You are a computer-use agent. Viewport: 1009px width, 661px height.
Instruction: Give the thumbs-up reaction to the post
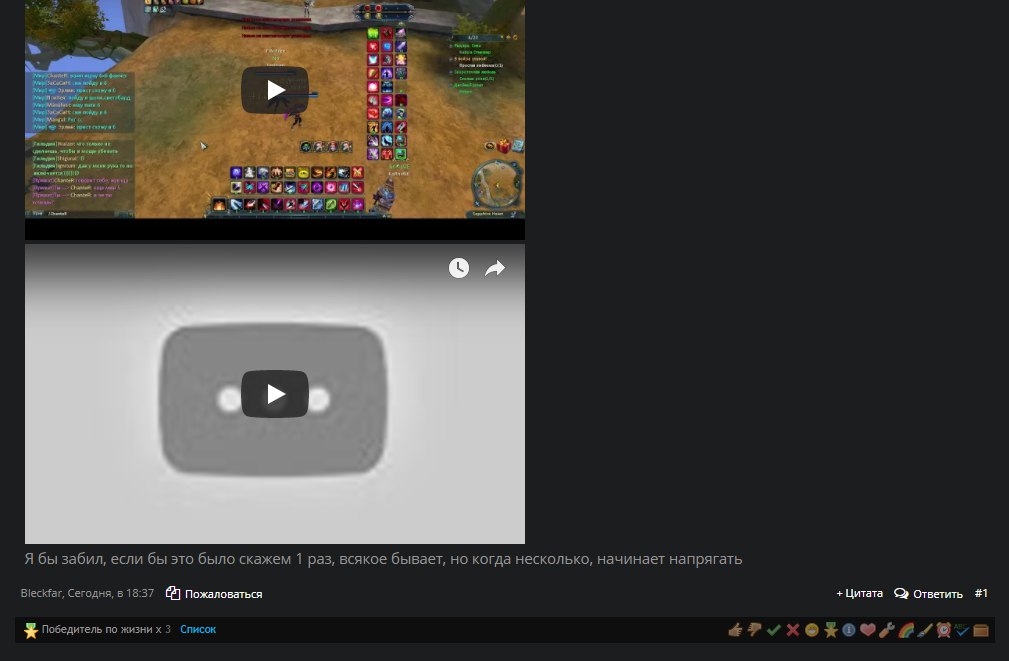[x=735, y=630]
